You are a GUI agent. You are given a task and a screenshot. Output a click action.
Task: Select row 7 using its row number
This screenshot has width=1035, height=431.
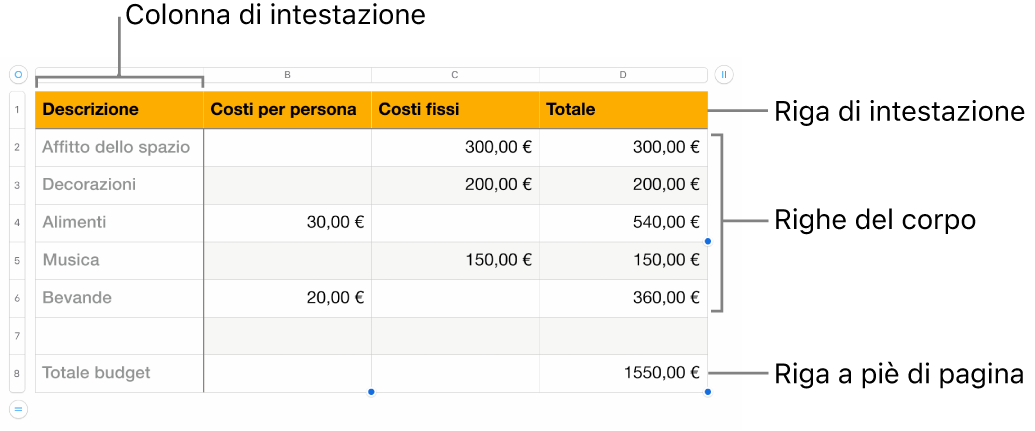click(18, 335)
